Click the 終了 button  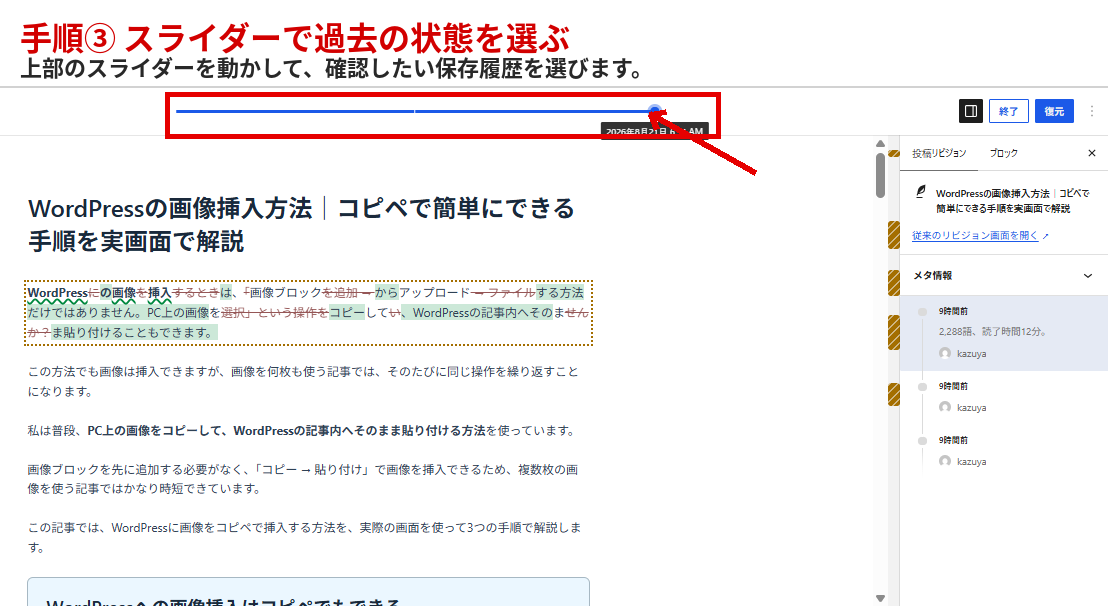point(1008,111)
